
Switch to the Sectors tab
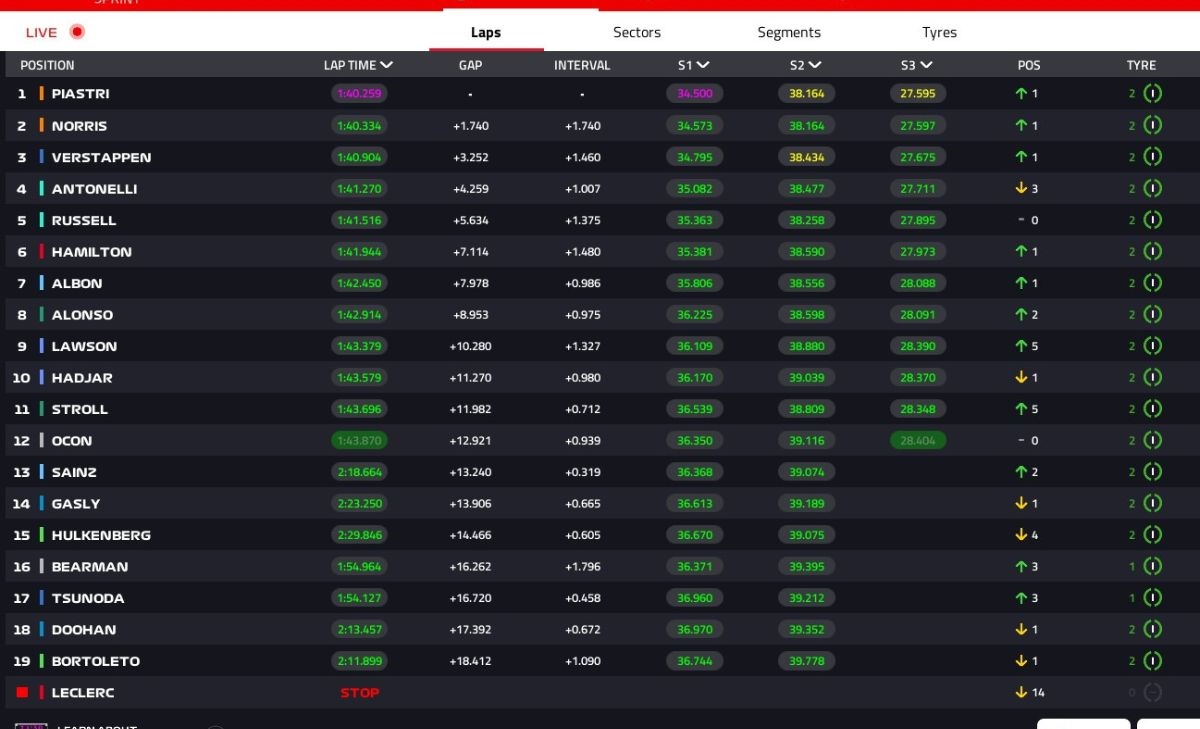[637, 32]
